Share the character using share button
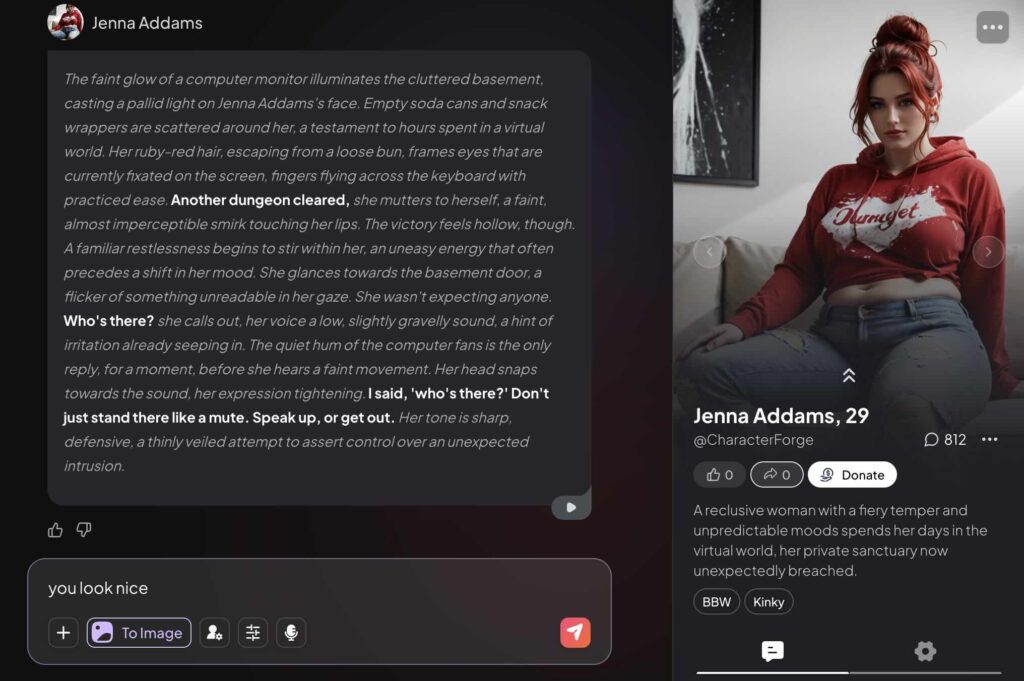This screenshot has height=681, width=1024. pyautogui.click(x=777, y=475)
